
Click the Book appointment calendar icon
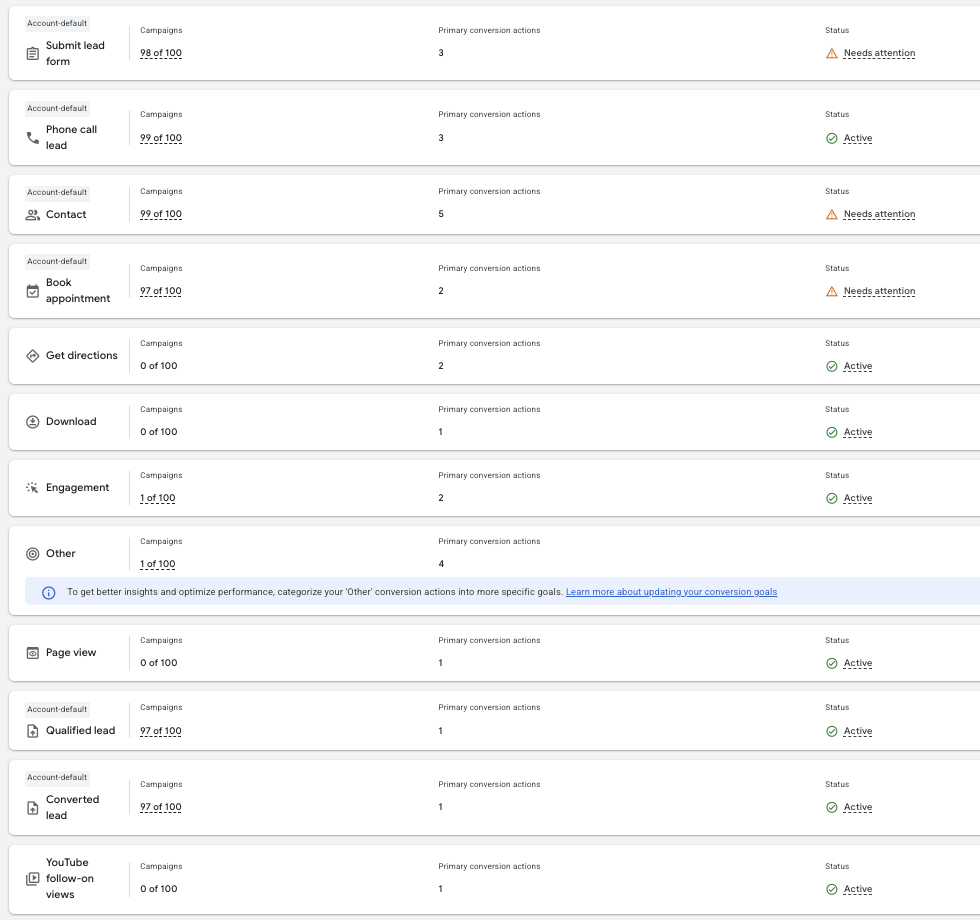click(x=32, y=291)
